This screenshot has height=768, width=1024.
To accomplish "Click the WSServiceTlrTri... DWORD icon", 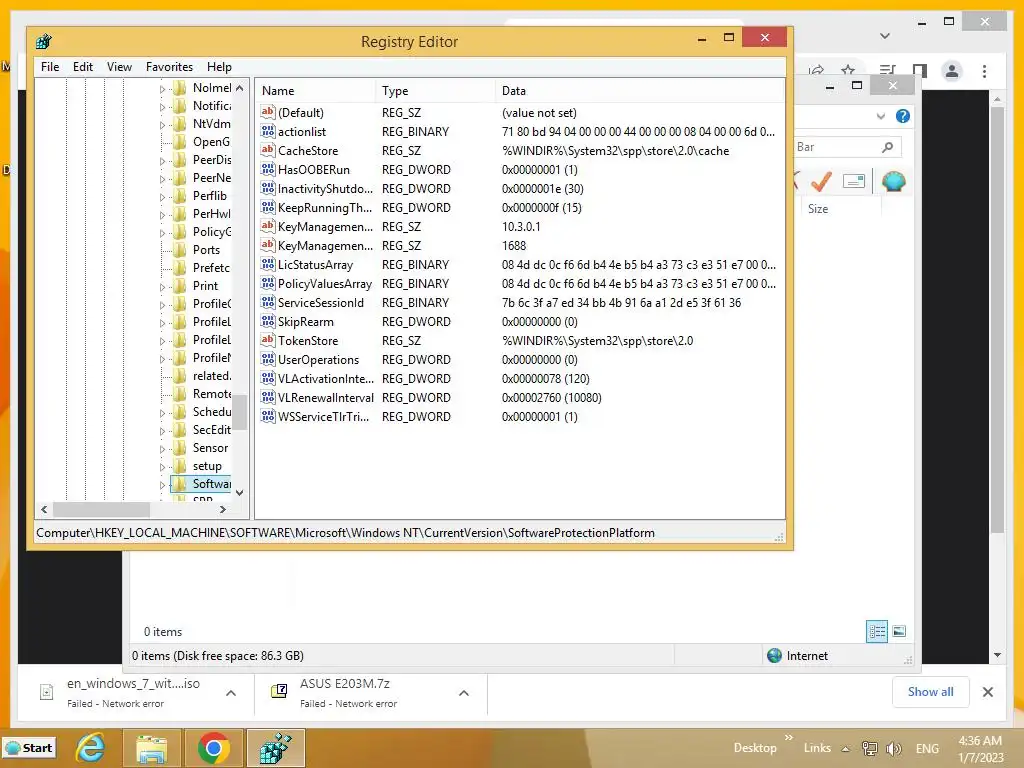I will (268, 415).
